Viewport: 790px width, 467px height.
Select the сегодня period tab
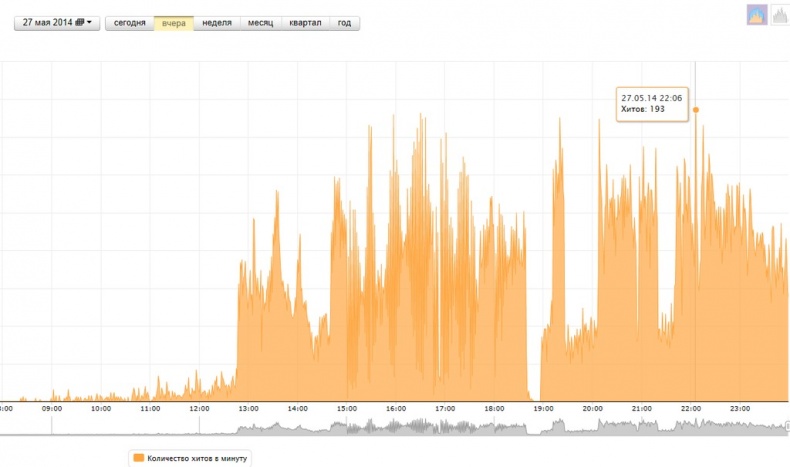click(x=129, y=22)
